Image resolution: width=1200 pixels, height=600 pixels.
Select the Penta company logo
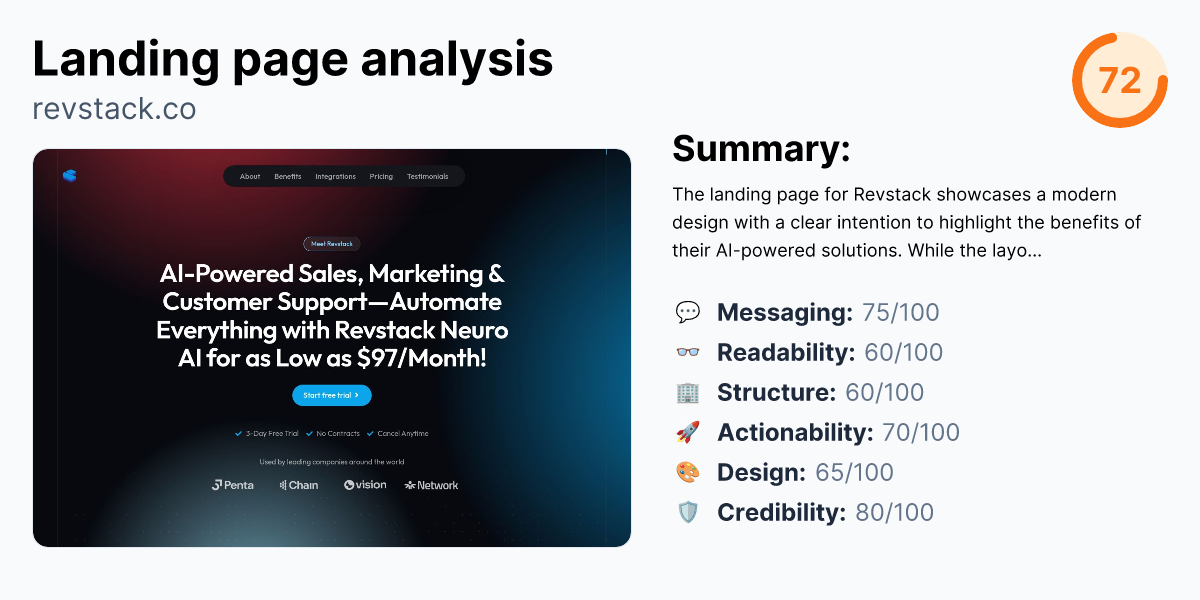pos(233,484)
